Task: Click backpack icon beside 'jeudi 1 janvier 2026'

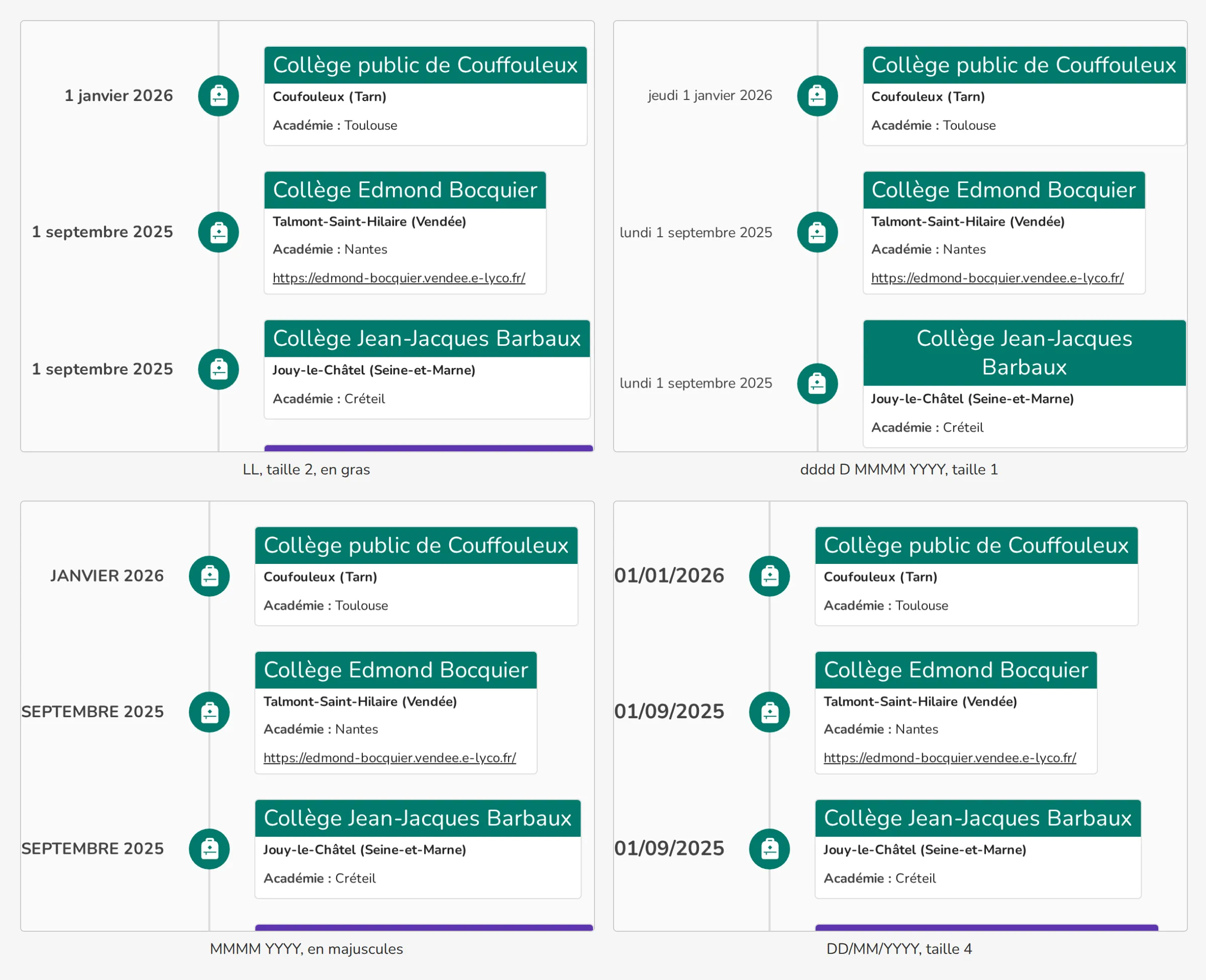Action: (x=817, y=96)
